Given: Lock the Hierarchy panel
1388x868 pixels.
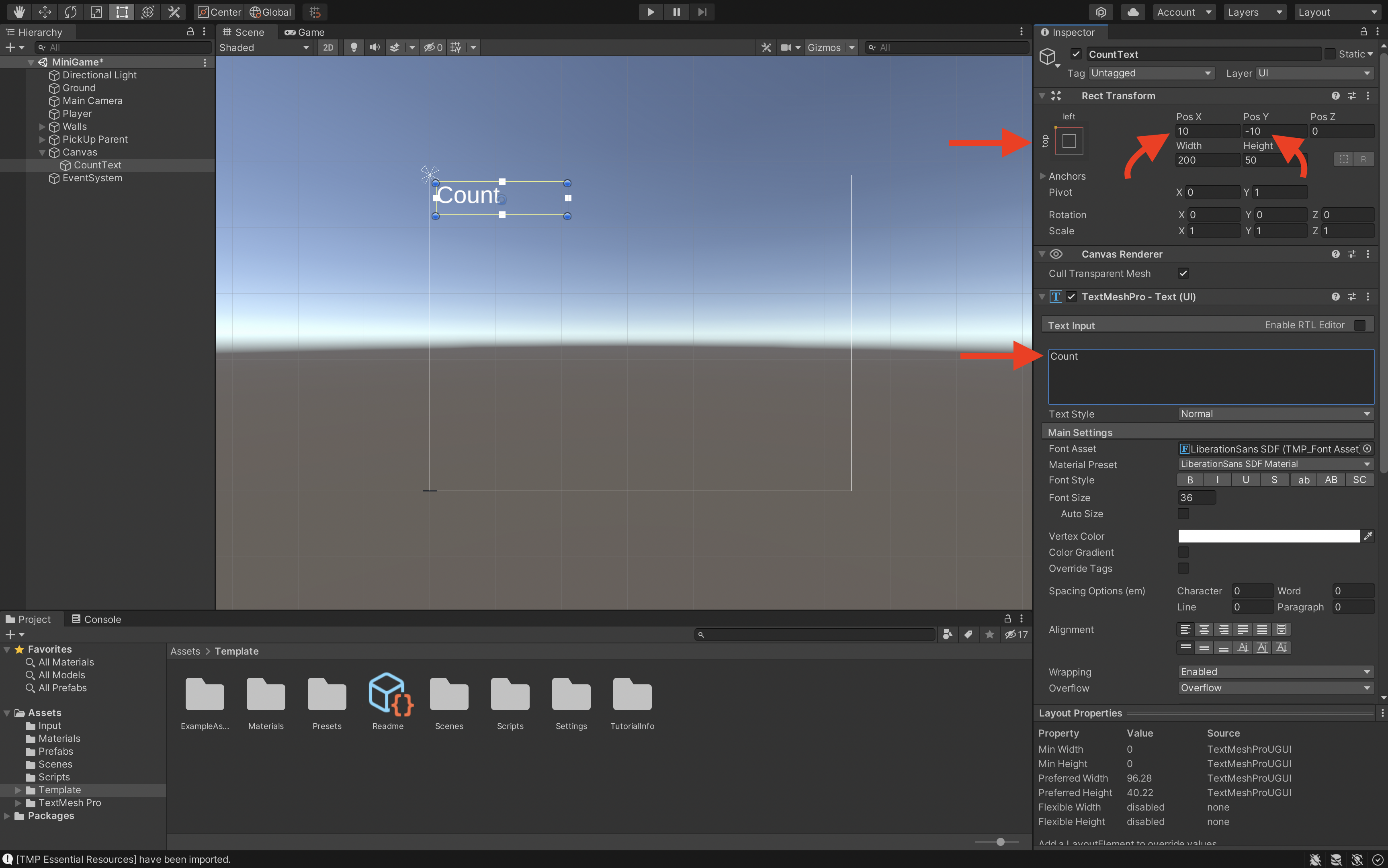Looking at the screenshot, I should tap(190, 32).
